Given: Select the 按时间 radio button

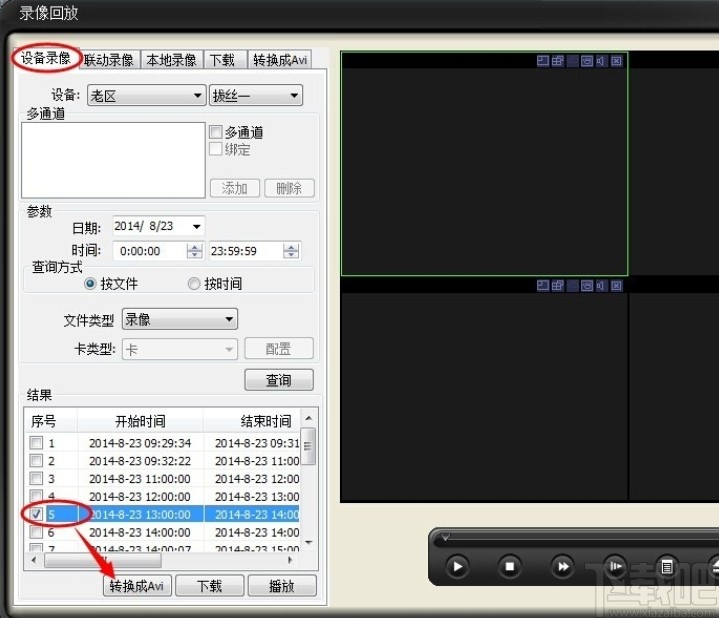Looking at the screenshot, I should [x=194, y=284].
